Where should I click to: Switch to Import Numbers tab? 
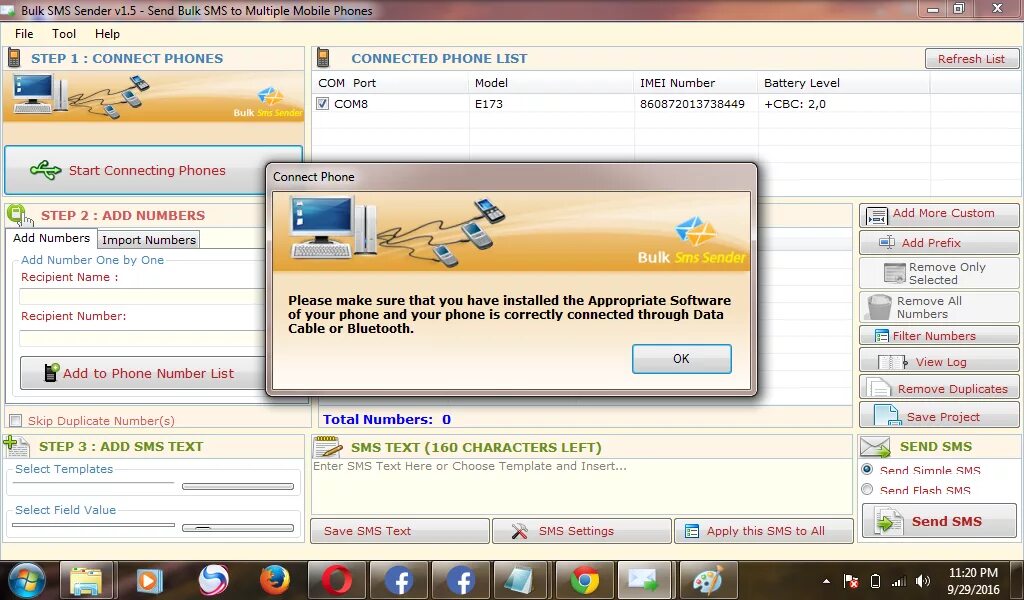click(149, 240)
